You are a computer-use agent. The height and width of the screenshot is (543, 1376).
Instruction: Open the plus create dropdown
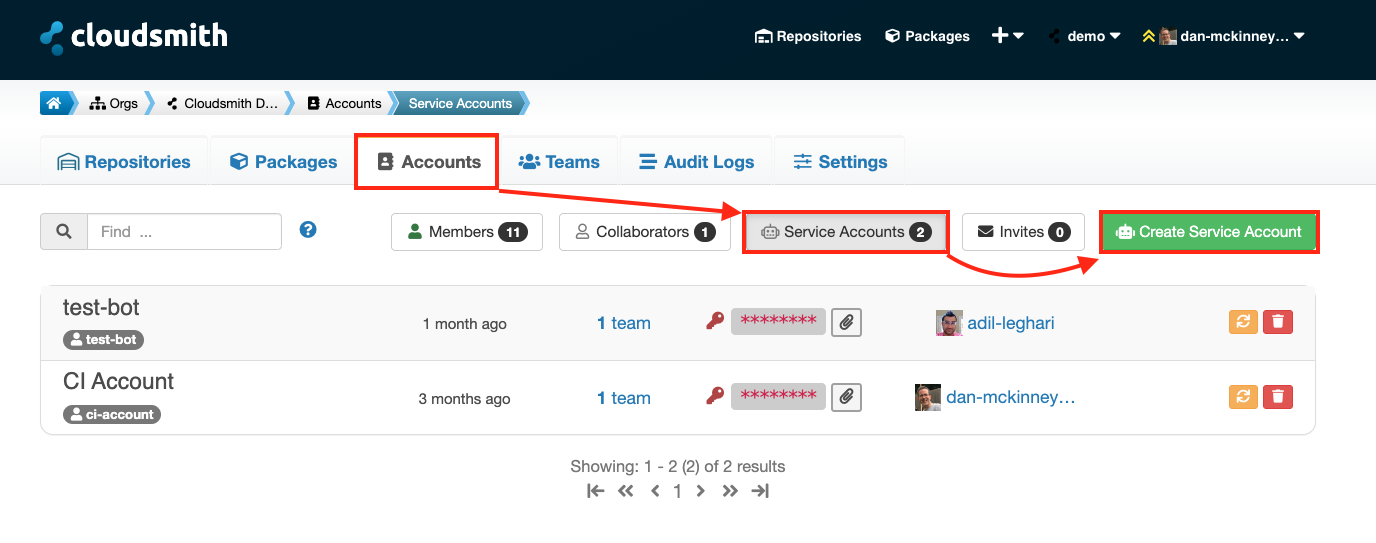tap(1007, 36)
